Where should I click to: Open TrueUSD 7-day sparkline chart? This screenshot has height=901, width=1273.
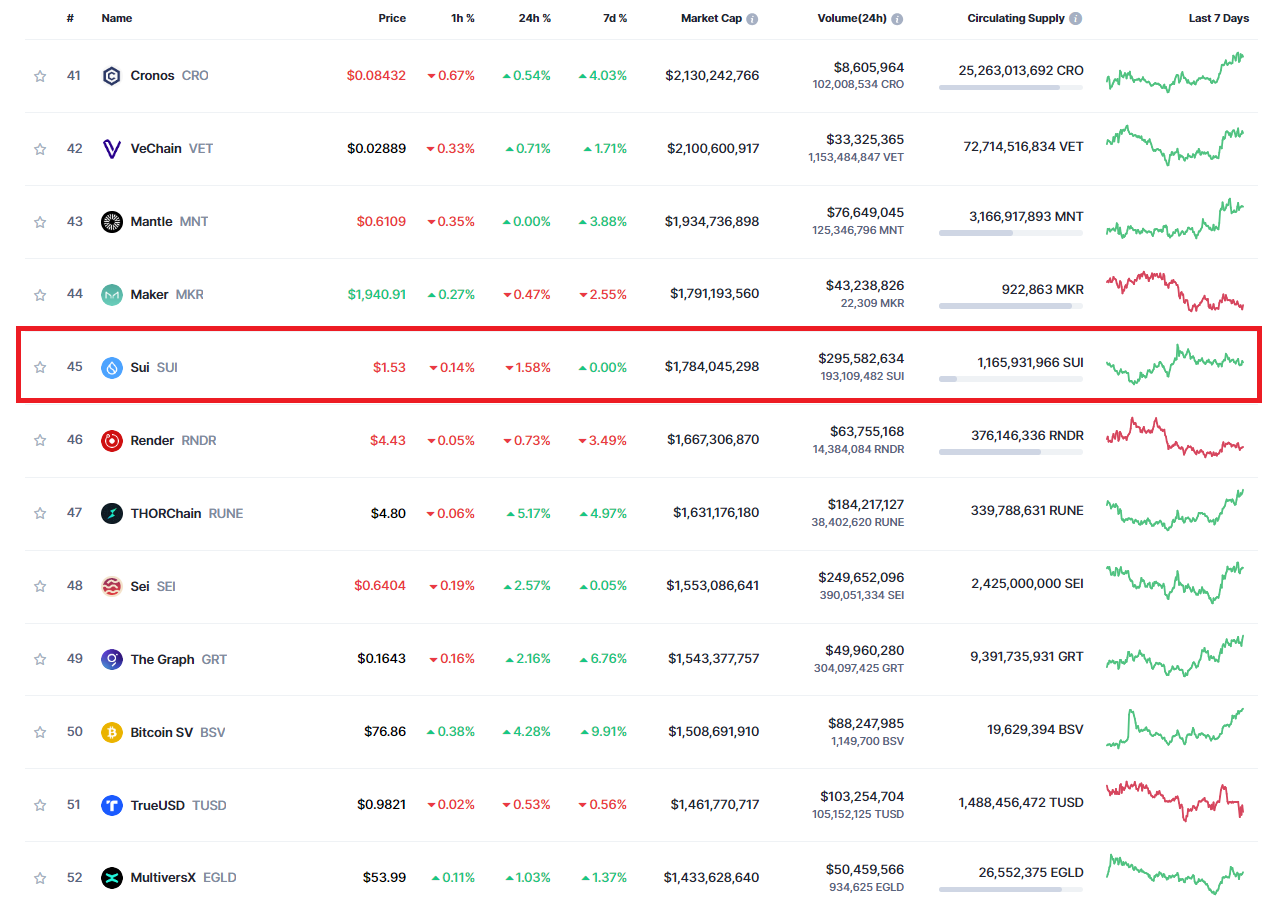coord(1175,801)
